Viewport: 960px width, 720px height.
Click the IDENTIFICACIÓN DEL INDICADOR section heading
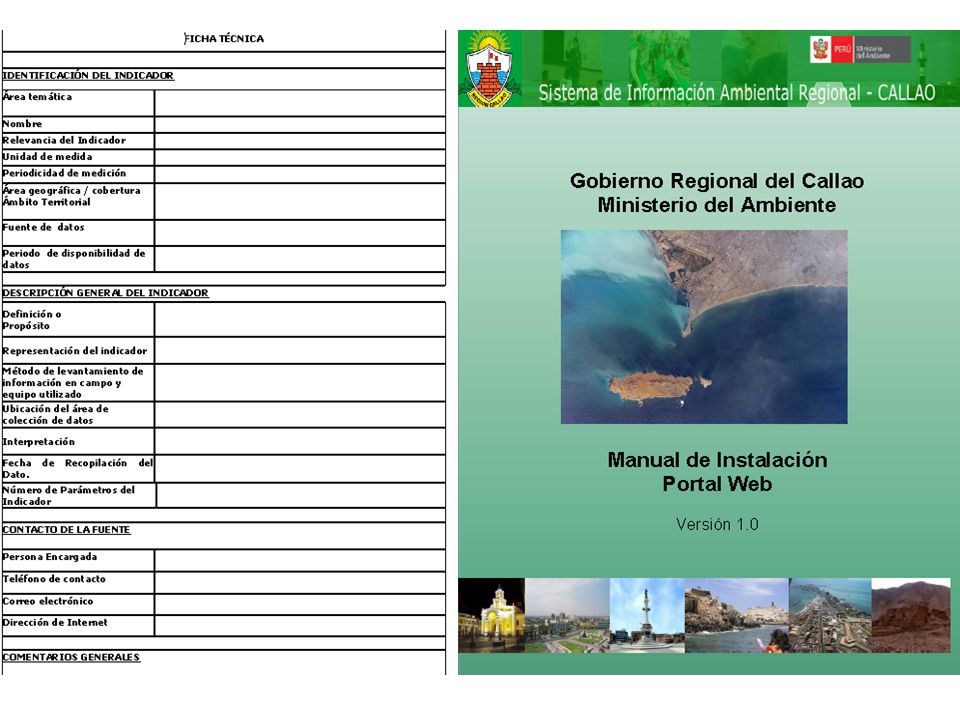[88, 75]
